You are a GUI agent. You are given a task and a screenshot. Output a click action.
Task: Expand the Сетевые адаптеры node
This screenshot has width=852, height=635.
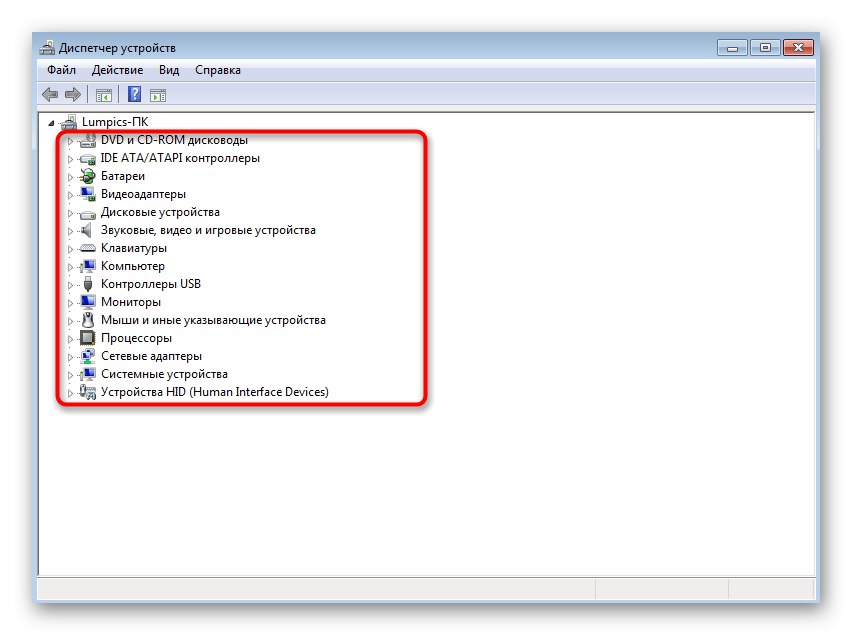point(70,357)
